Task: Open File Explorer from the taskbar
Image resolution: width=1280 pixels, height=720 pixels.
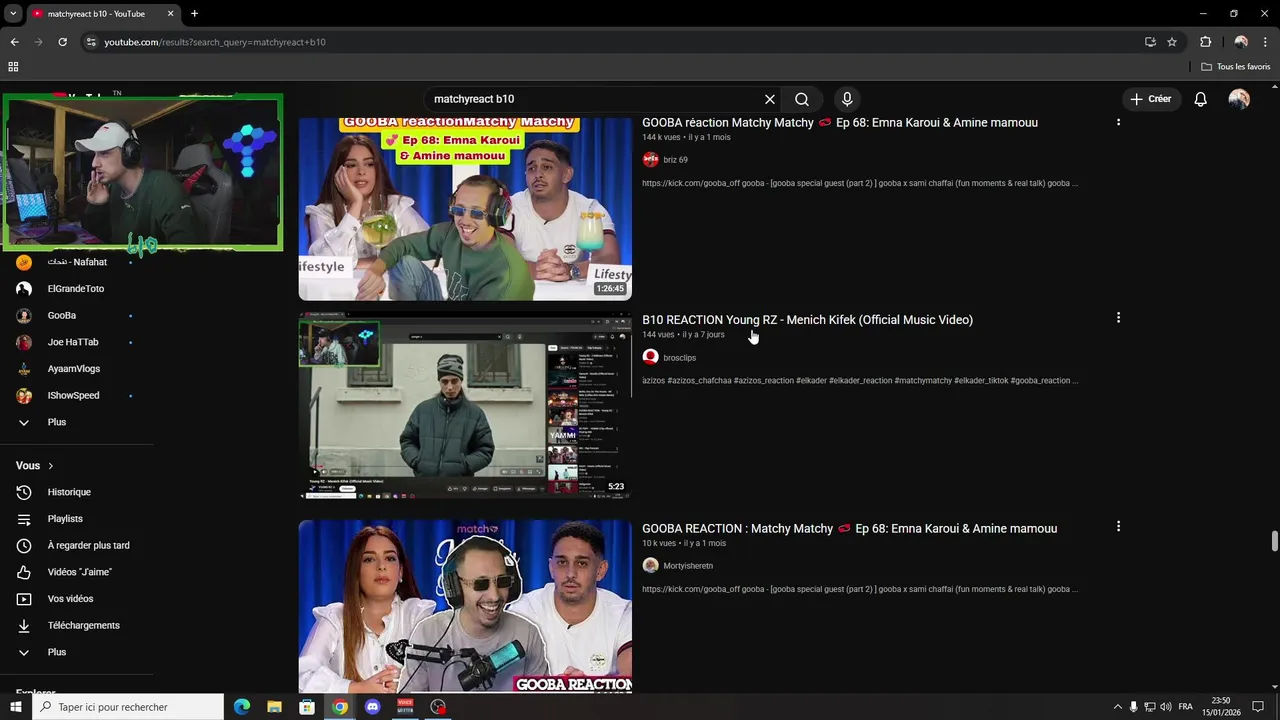Action: 274,707
